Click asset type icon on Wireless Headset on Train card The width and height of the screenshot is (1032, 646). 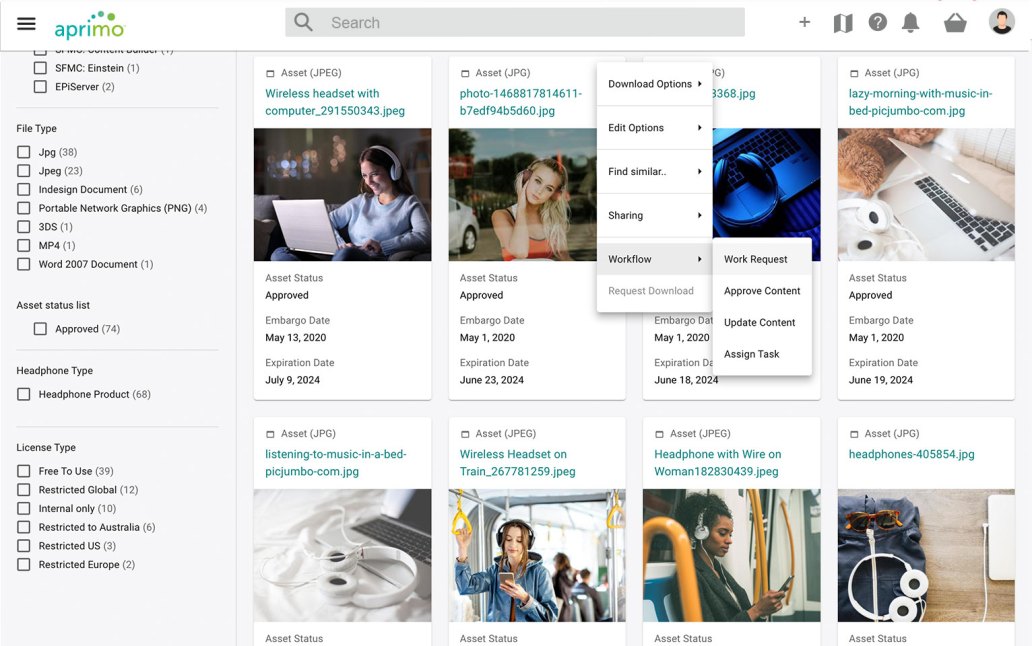[465, 434]
